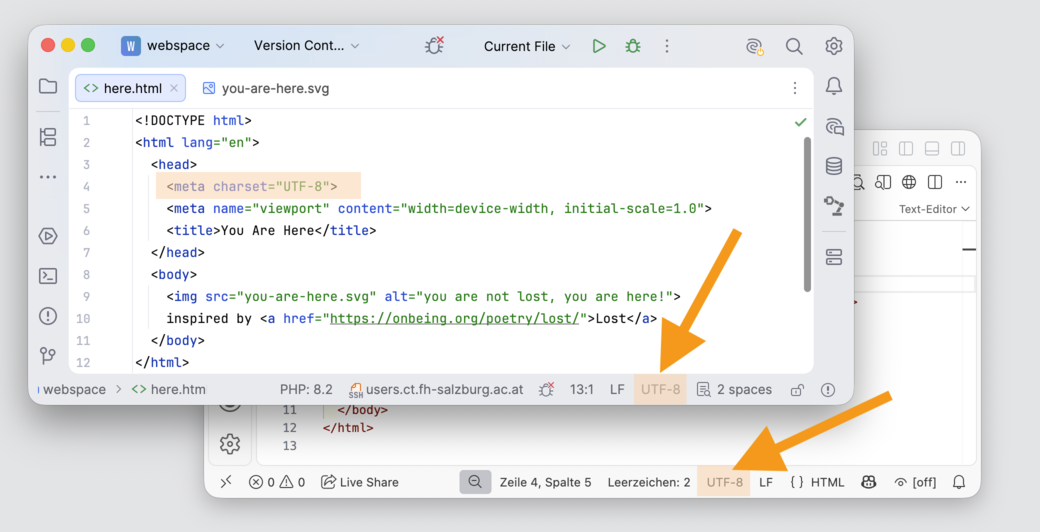This screenshot has width=1040, height=532.
Task: Toggle VS Code secondary side bar
Action: pyautogui.click(x=958, y=149)
